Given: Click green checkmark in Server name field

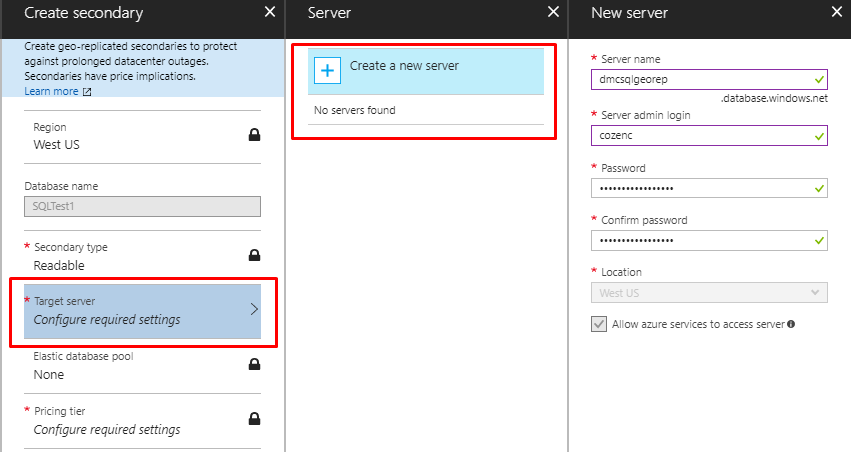Looking at the screenshot, I should [x=819, y=80].
